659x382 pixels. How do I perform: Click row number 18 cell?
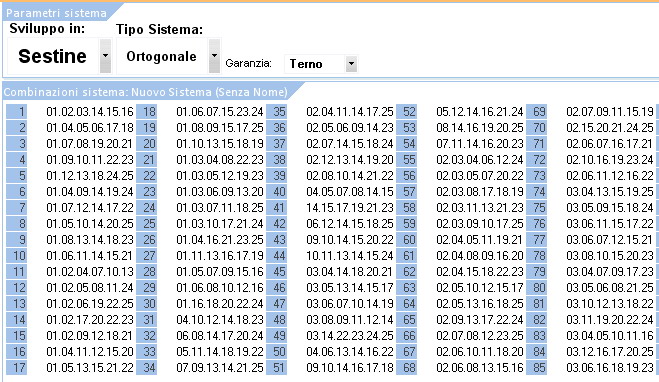pyautogui.click(x=147, y=112)
